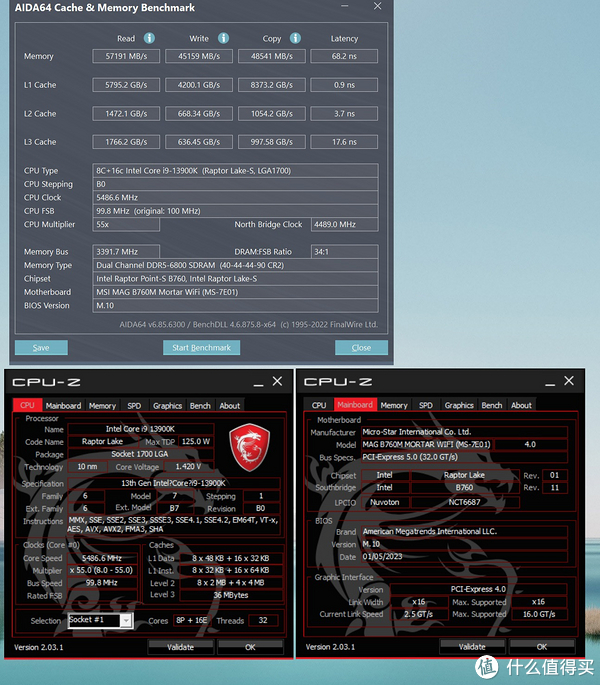Open SPD tab in left CPU-Z window

tap(134, 406)
